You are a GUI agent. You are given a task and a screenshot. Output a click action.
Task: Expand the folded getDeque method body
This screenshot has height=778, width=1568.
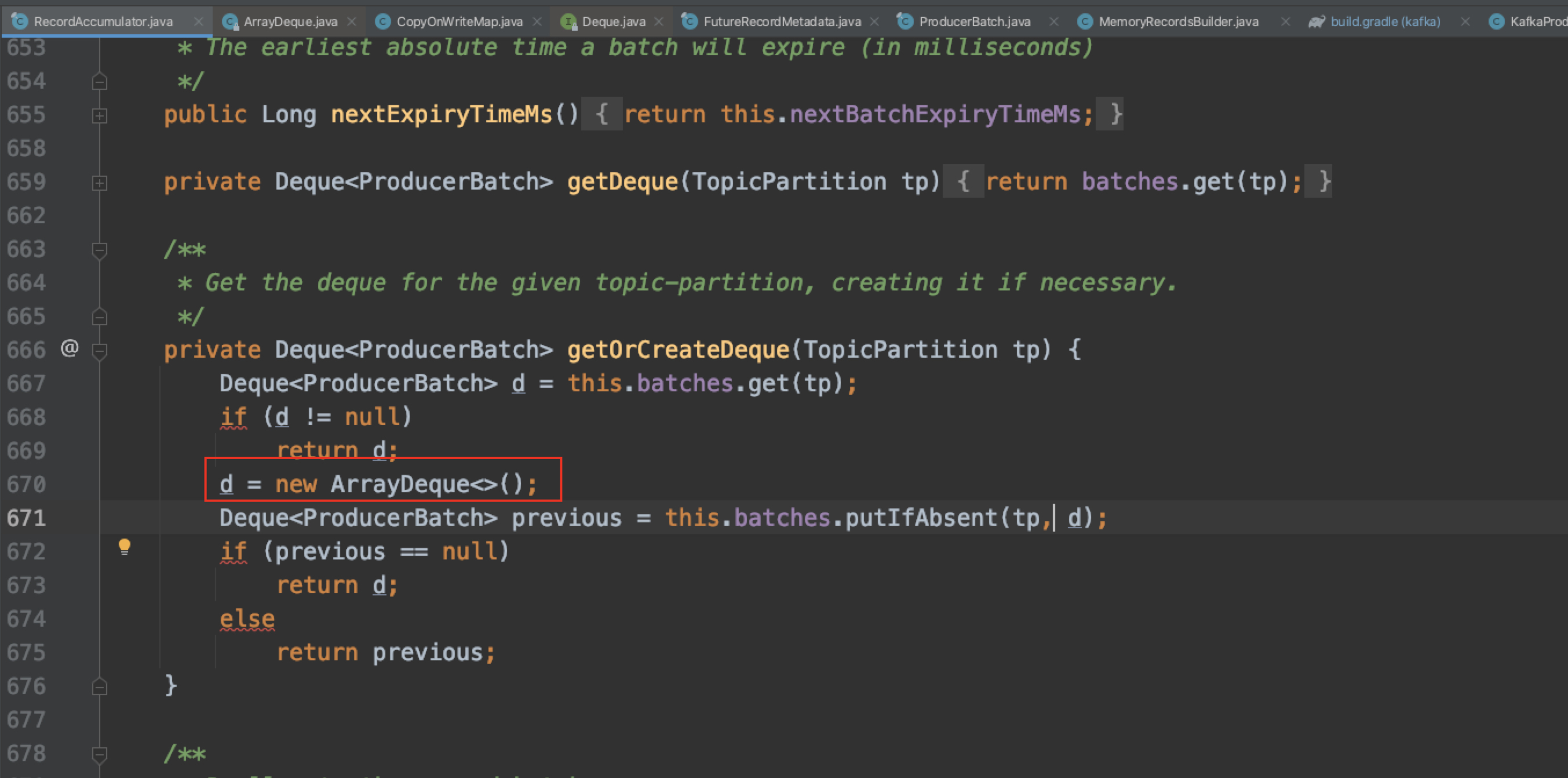100,183
